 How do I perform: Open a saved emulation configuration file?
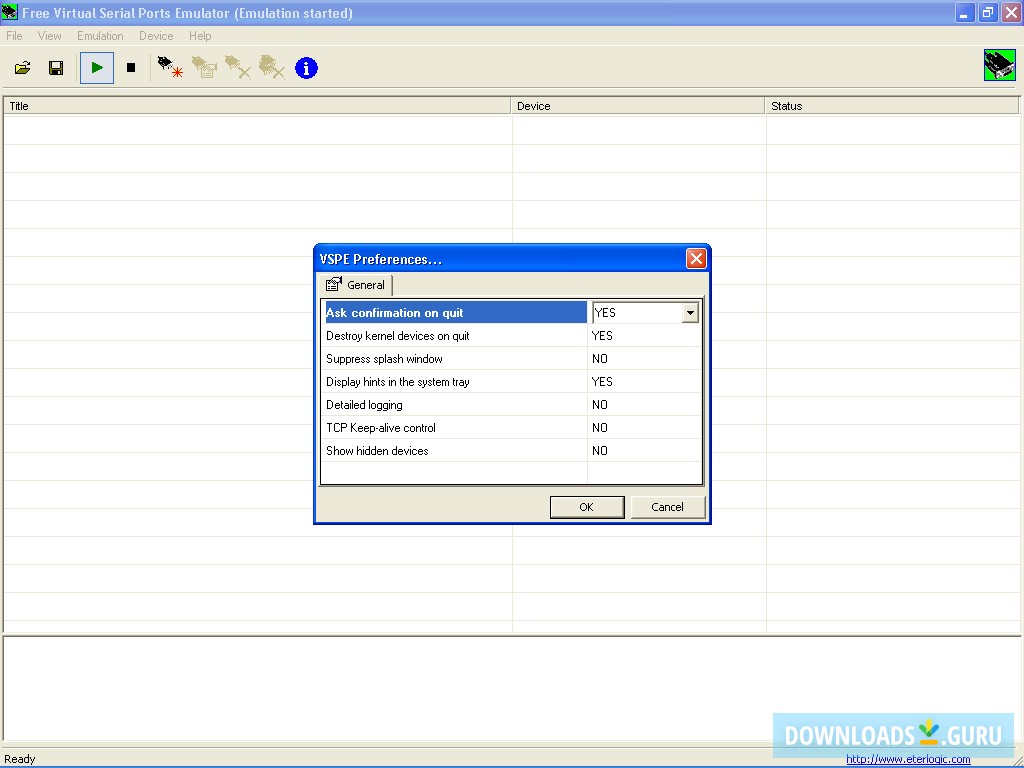click(x=22, y=67)
